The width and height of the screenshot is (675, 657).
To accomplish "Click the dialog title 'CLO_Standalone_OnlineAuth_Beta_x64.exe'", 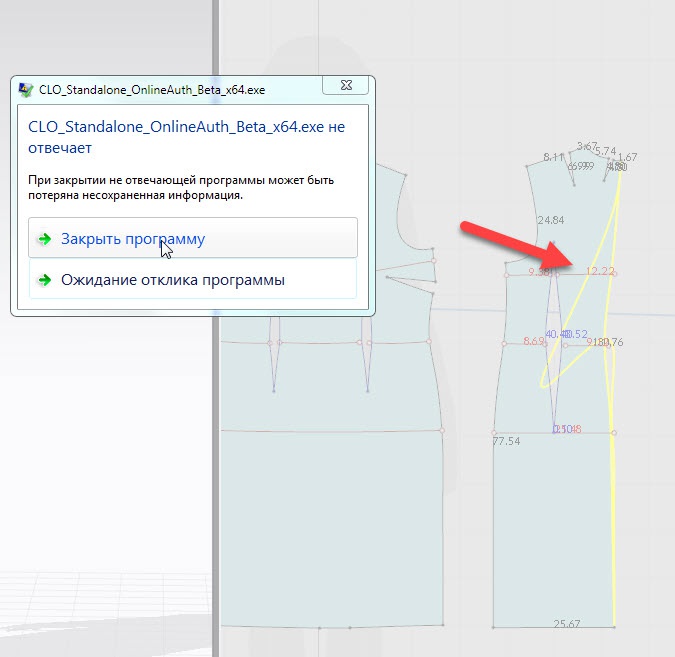I will [152, 90].
